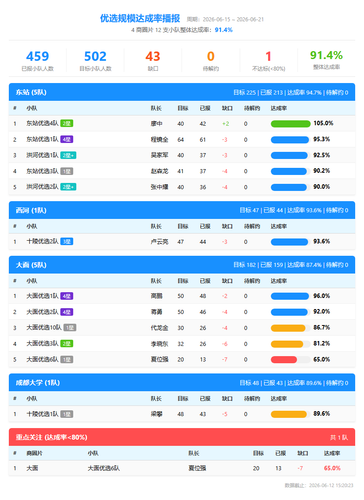
Task: Click the green +2 gap value
Action: [226, 124]
